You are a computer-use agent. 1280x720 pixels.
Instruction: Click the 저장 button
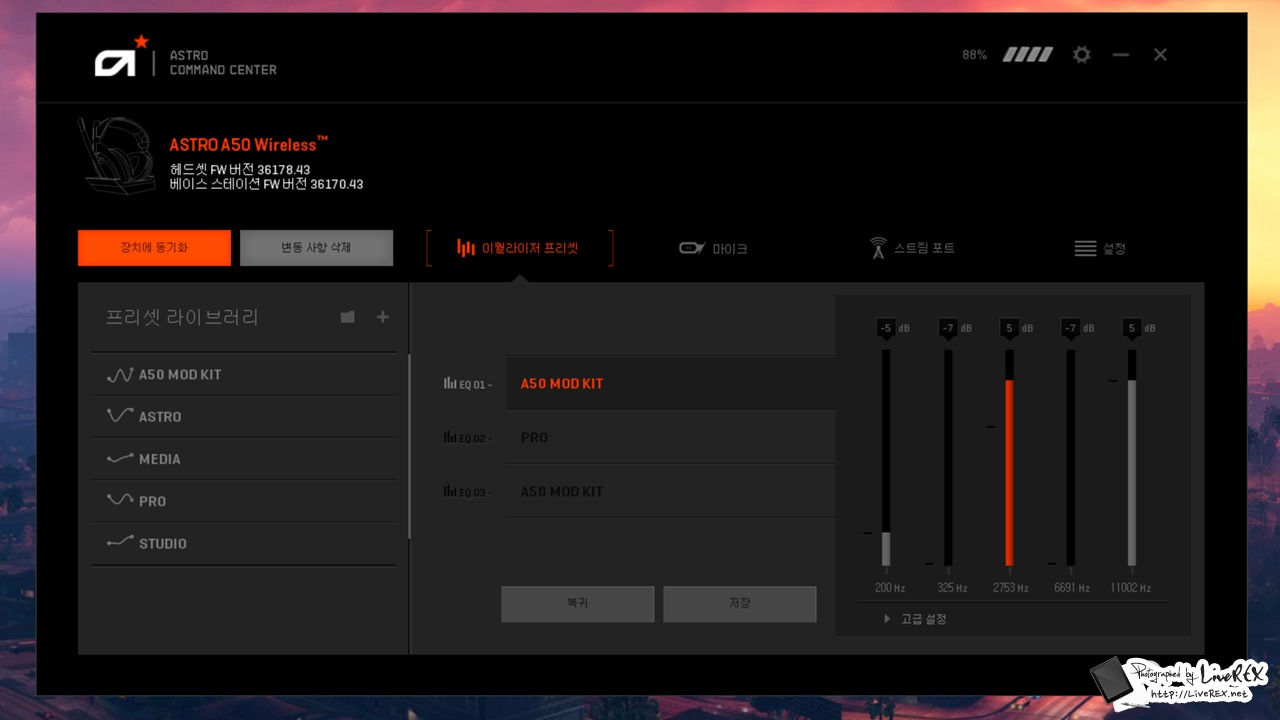[x=739, y=604]
